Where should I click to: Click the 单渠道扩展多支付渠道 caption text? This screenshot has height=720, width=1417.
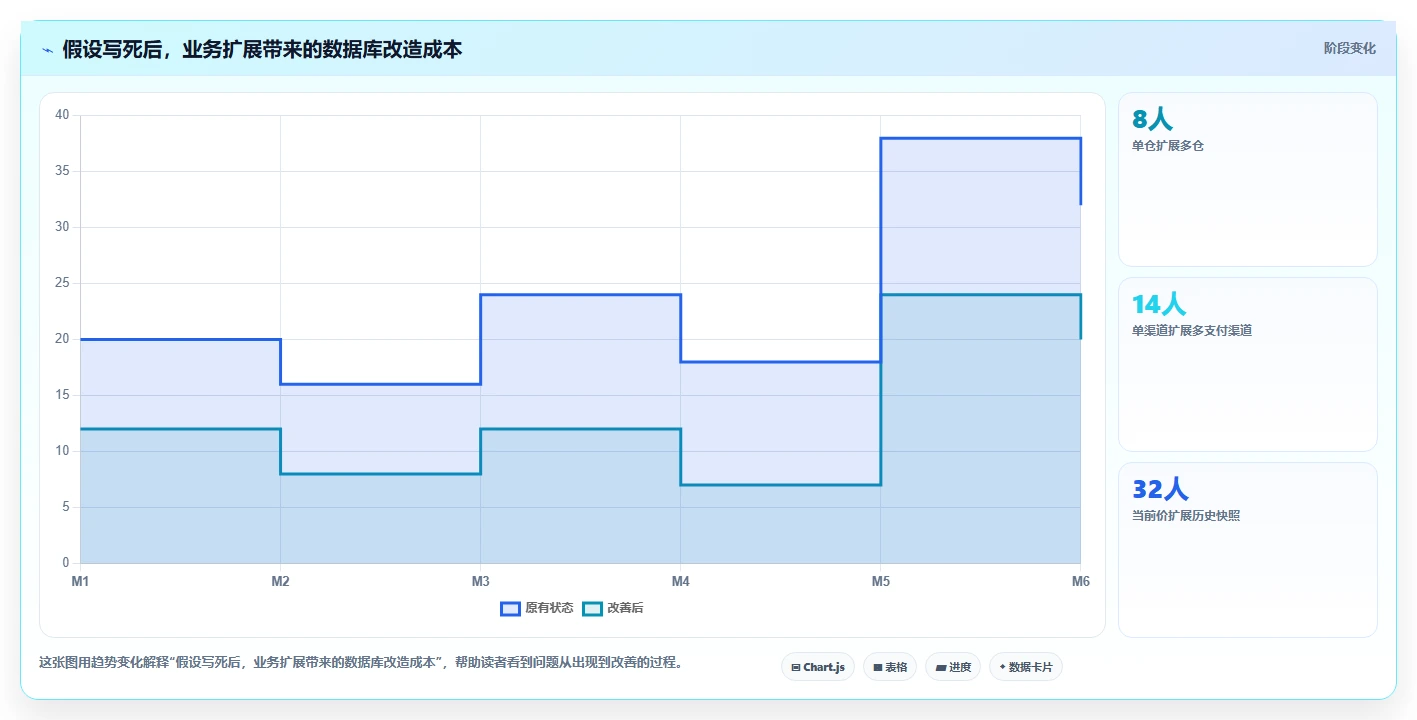[1192, 331]
